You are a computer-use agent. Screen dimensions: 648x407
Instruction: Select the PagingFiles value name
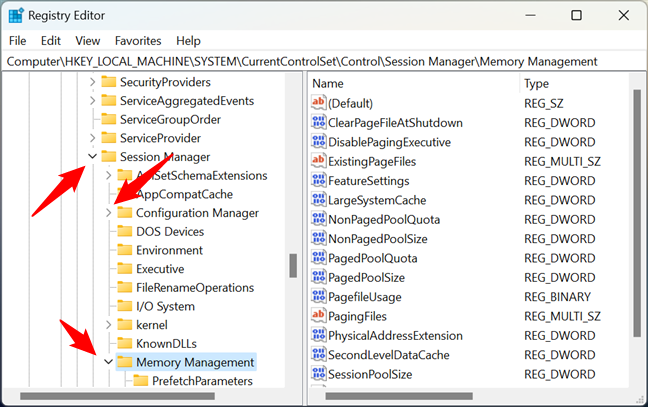(357, 316)
